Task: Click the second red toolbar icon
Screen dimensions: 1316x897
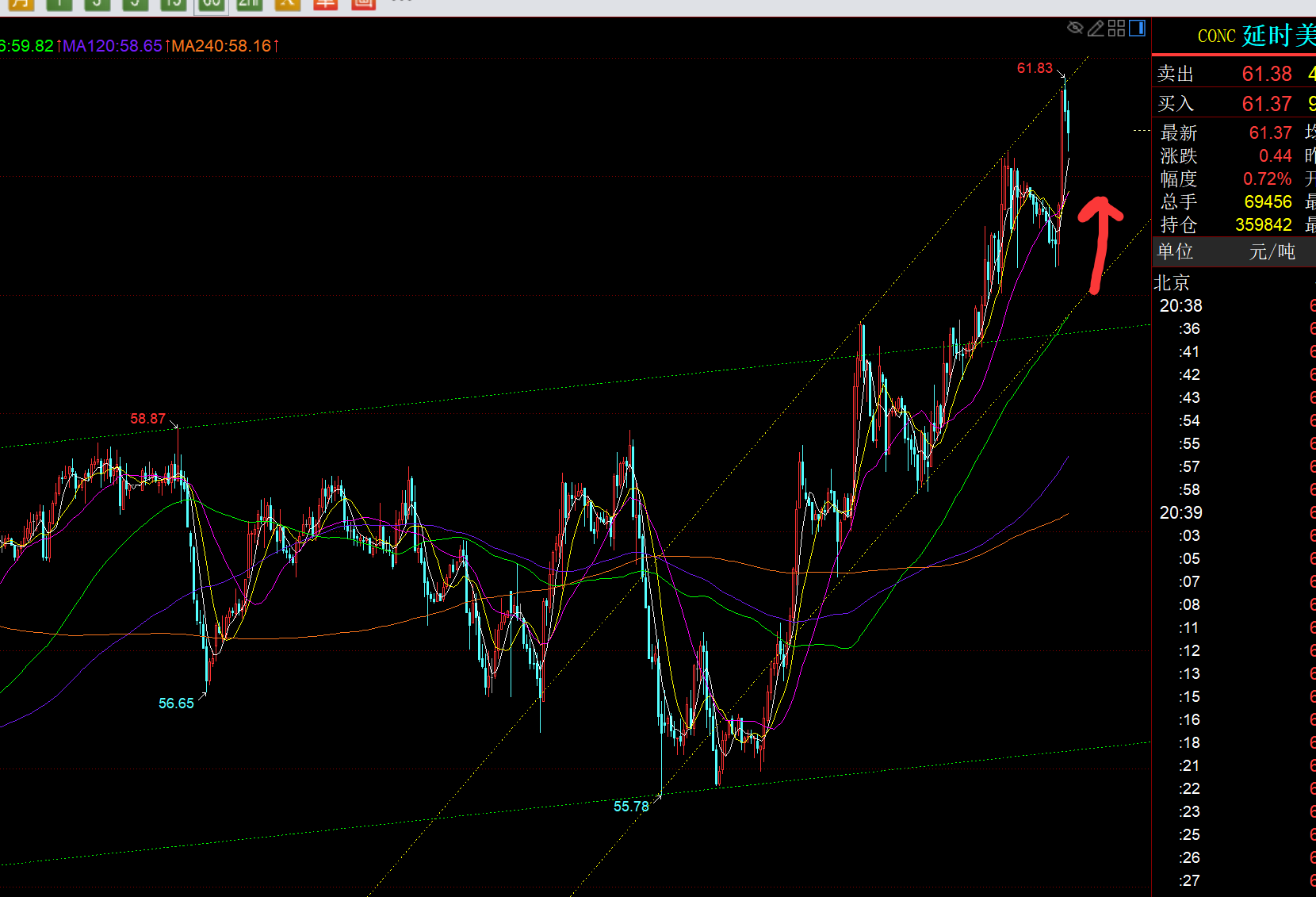Action: pyautogui.click(x=363, y=4)
